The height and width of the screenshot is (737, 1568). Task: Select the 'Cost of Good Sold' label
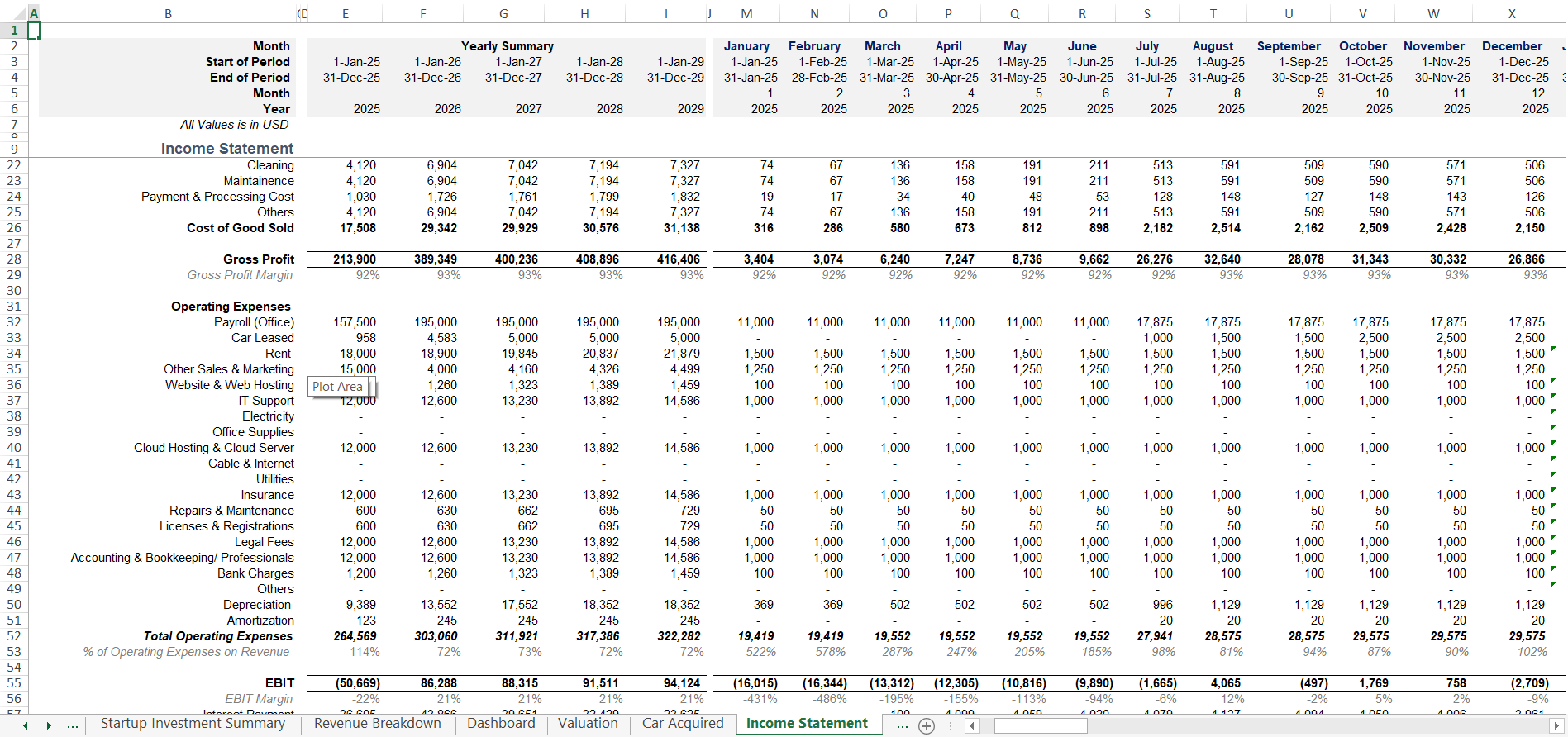(240, 228)
